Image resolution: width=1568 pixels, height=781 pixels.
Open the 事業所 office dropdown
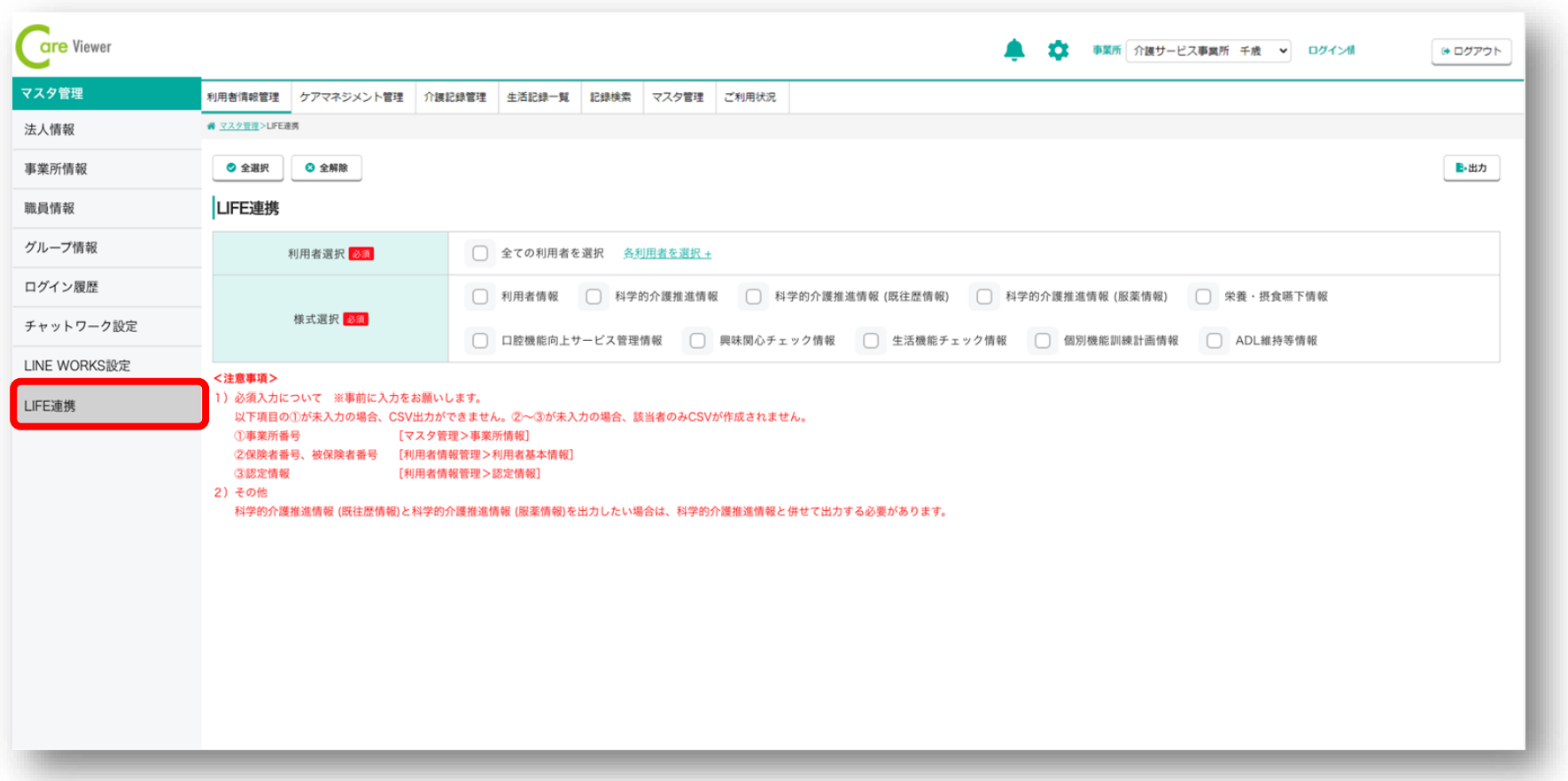pos(1208,51)
